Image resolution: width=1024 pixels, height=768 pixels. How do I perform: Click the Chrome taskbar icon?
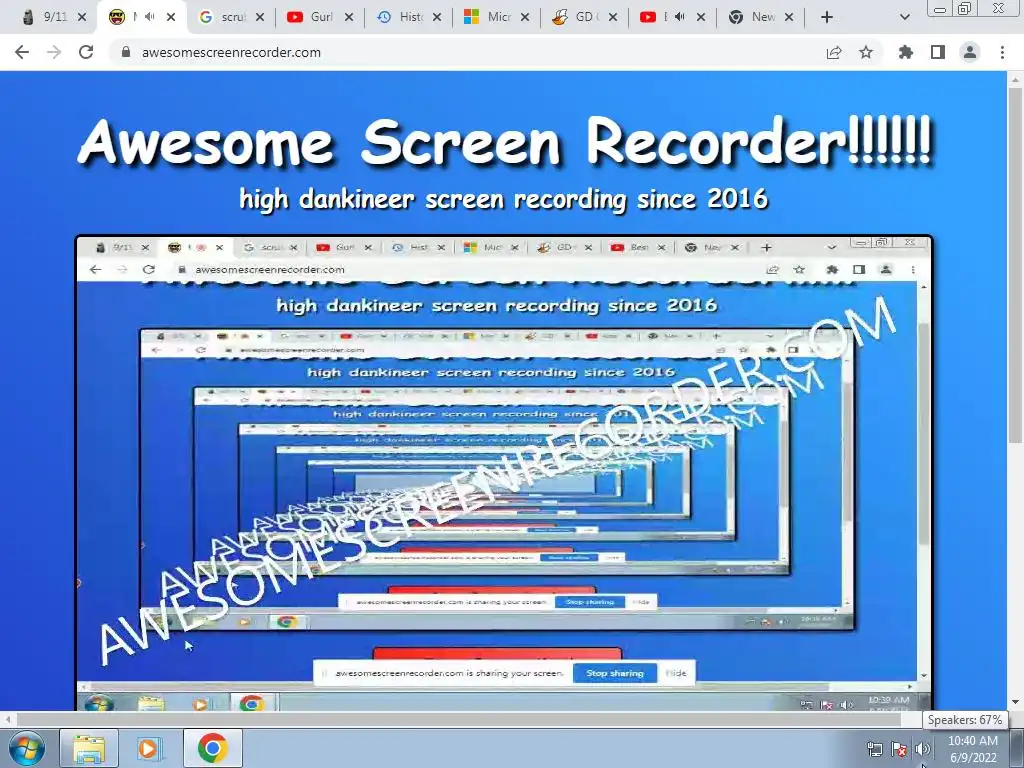tap(212, 748)
